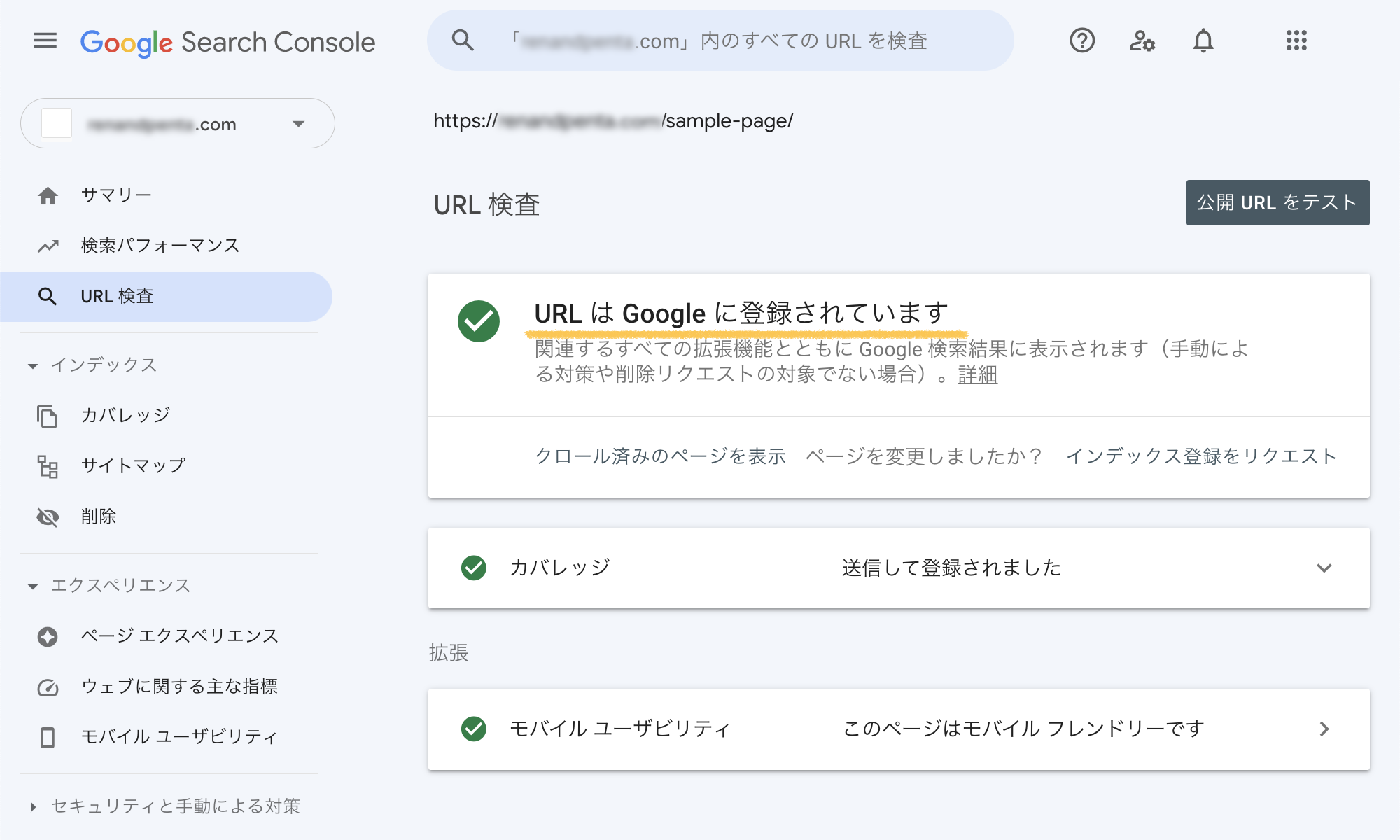1400x840 pixels.
Task: Open サイトマップ page
Action: 133,465
